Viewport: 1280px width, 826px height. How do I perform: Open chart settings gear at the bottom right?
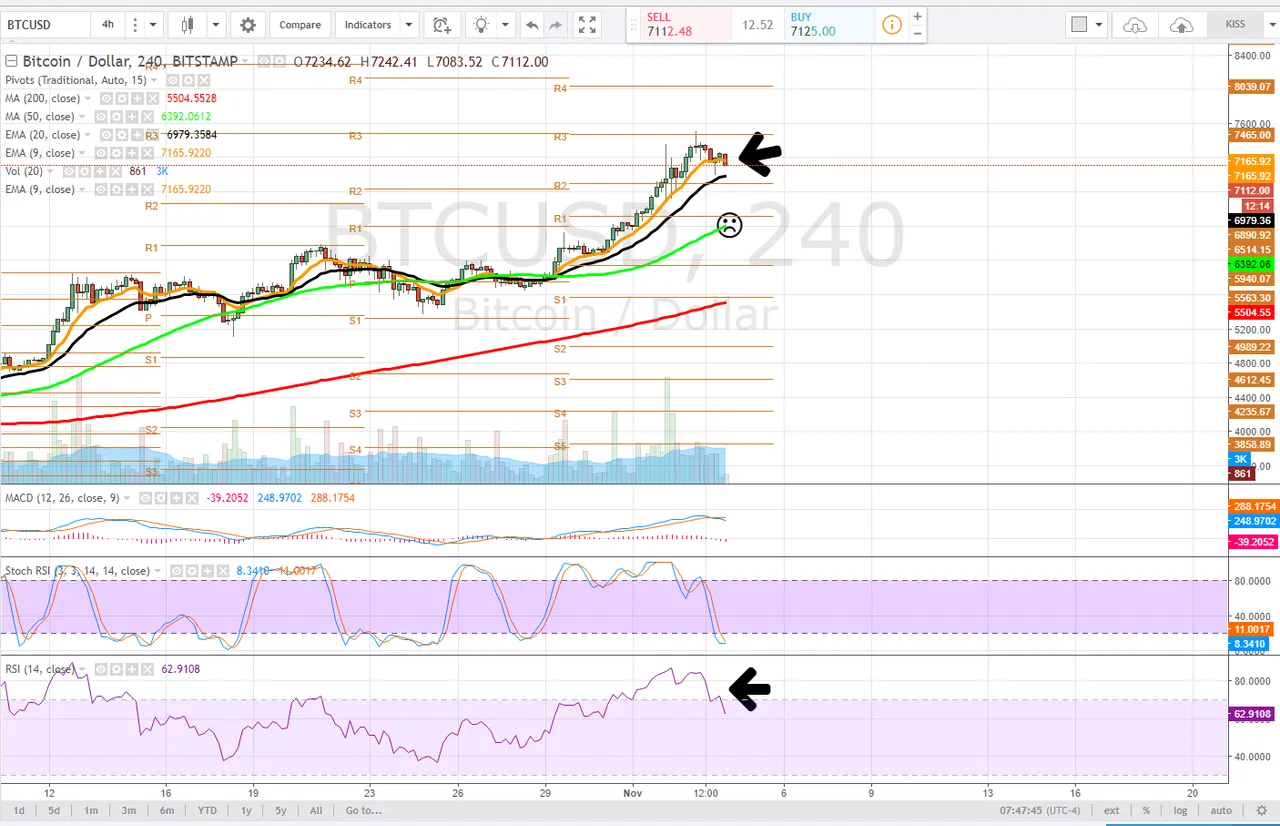(1261, 810)
